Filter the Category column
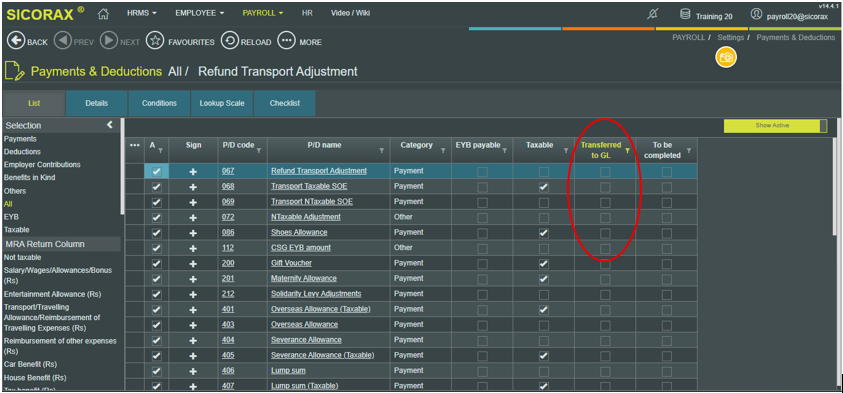Screen dimensions: 843x393 click(x=443, y=151)
